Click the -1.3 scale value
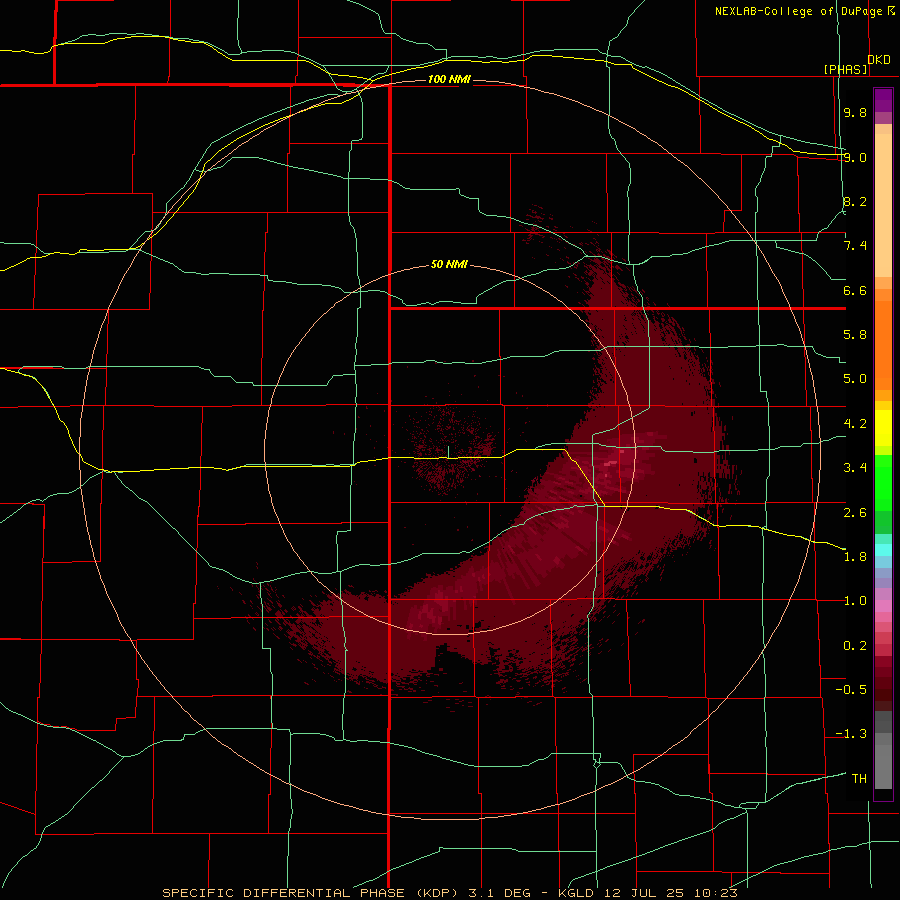 click(851, 734)
